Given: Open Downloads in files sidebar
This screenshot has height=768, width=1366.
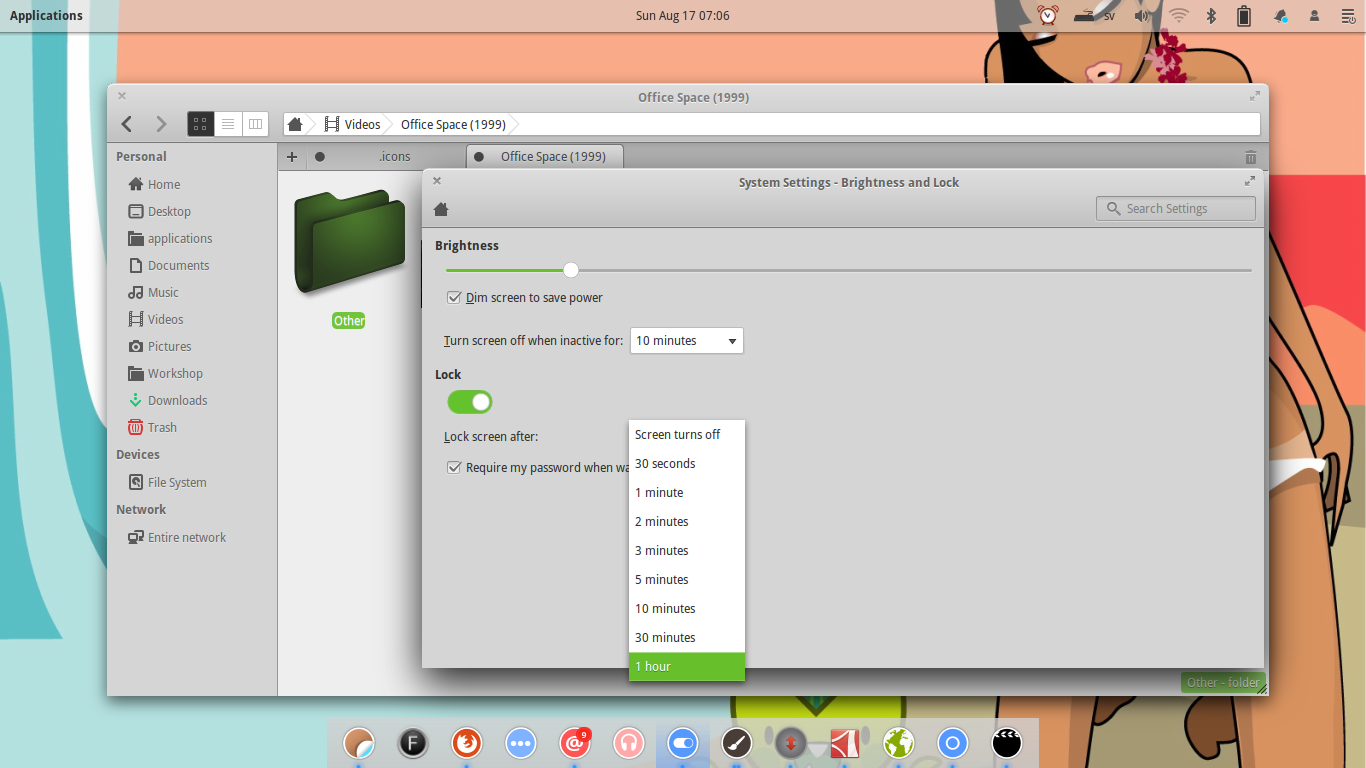Looking at the screenshot, I should tap(177, 400).
